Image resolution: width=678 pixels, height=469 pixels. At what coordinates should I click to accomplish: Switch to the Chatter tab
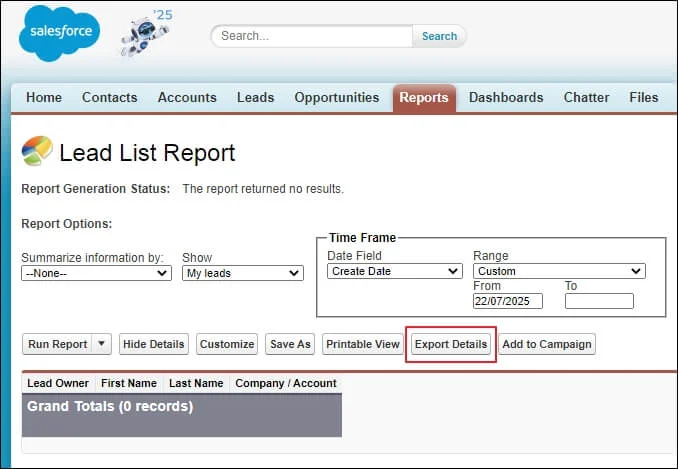click(x=587, y=97)
